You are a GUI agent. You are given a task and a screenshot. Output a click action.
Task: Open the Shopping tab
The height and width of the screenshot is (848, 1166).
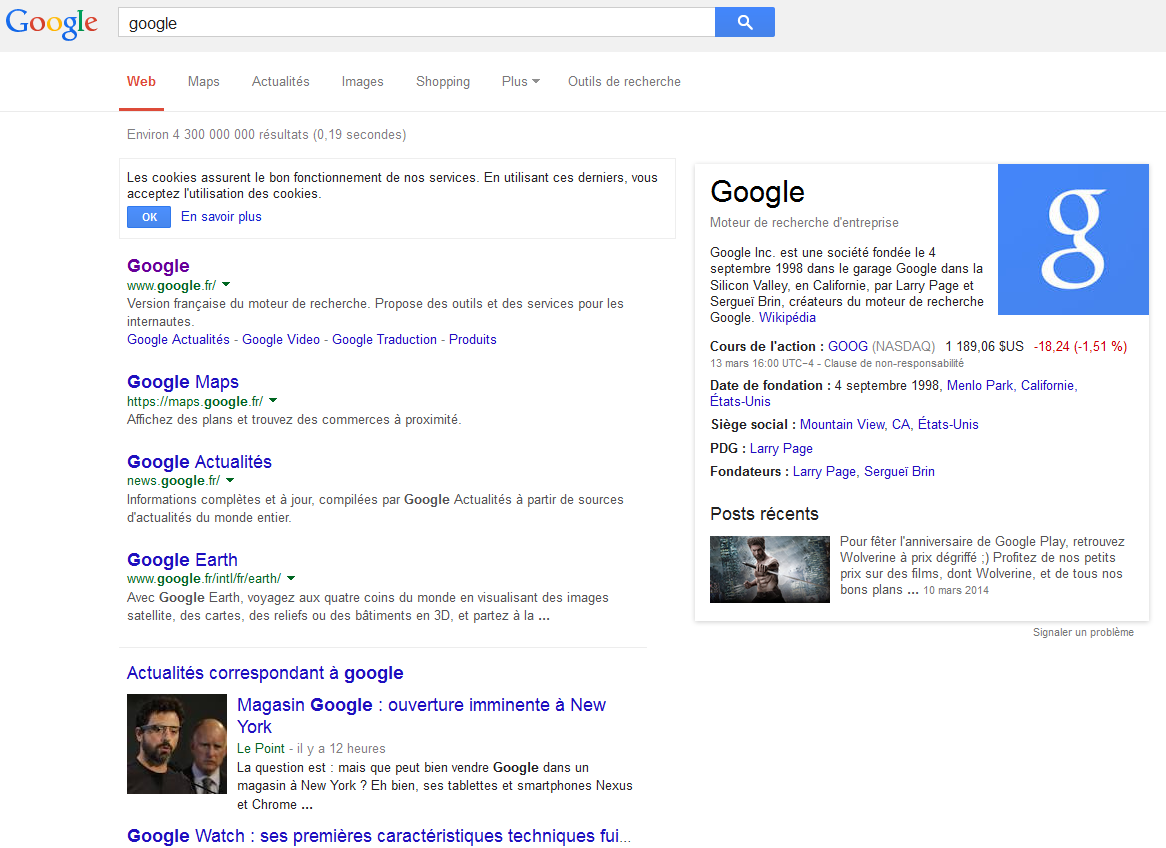tap(442, 81)
